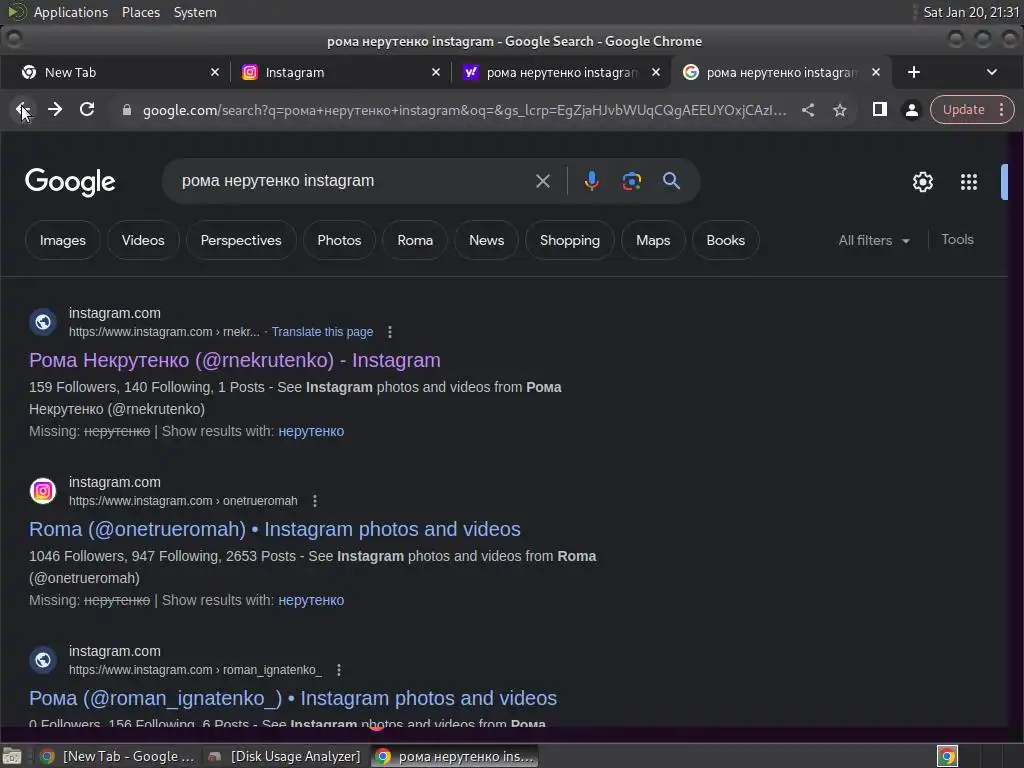
Task: Click the Google logo
Action: [x=70, y=182]
